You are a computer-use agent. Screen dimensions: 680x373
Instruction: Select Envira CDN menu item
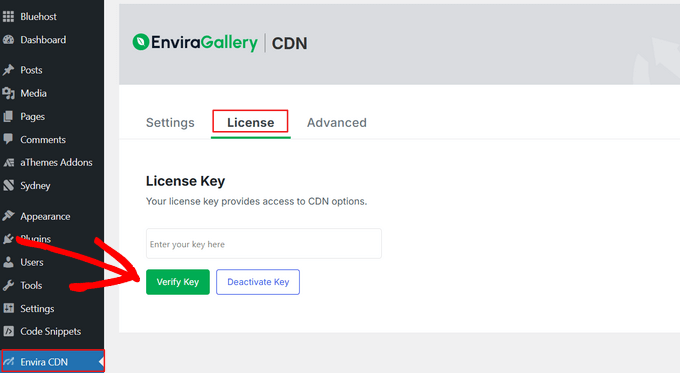52,361
